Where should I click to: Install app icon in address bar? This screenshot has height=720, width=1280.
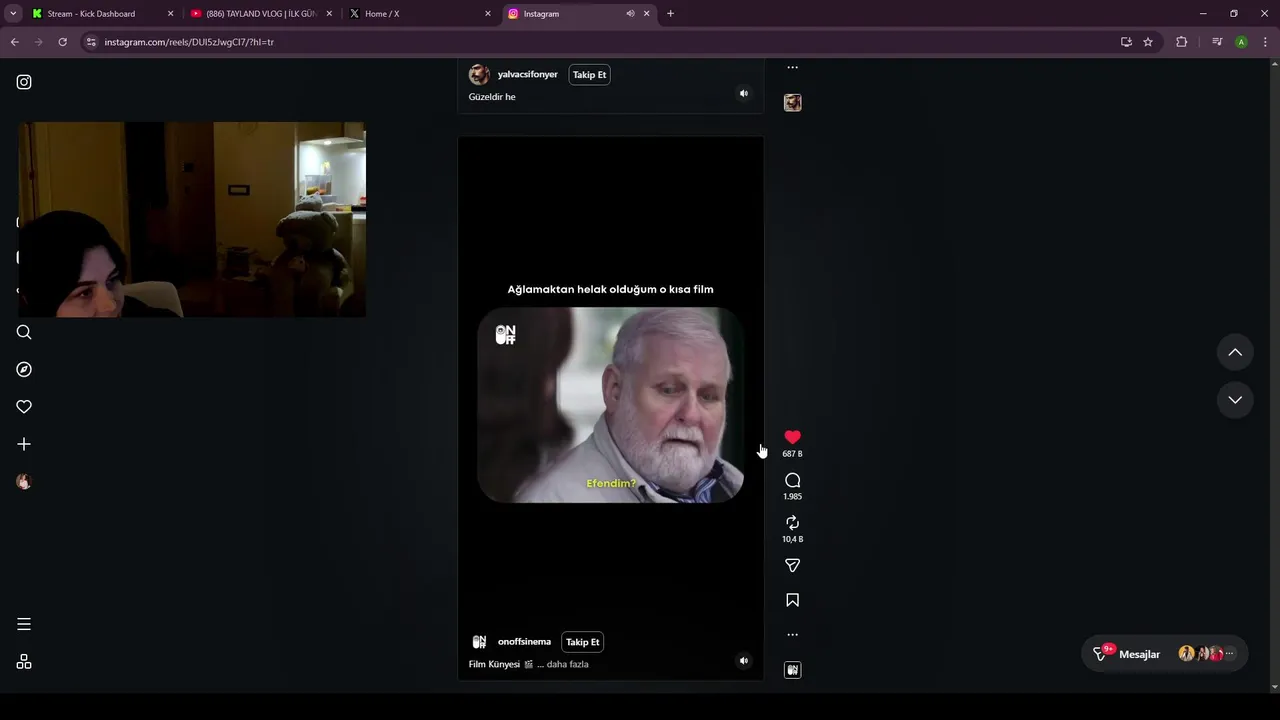point(1126,42)
